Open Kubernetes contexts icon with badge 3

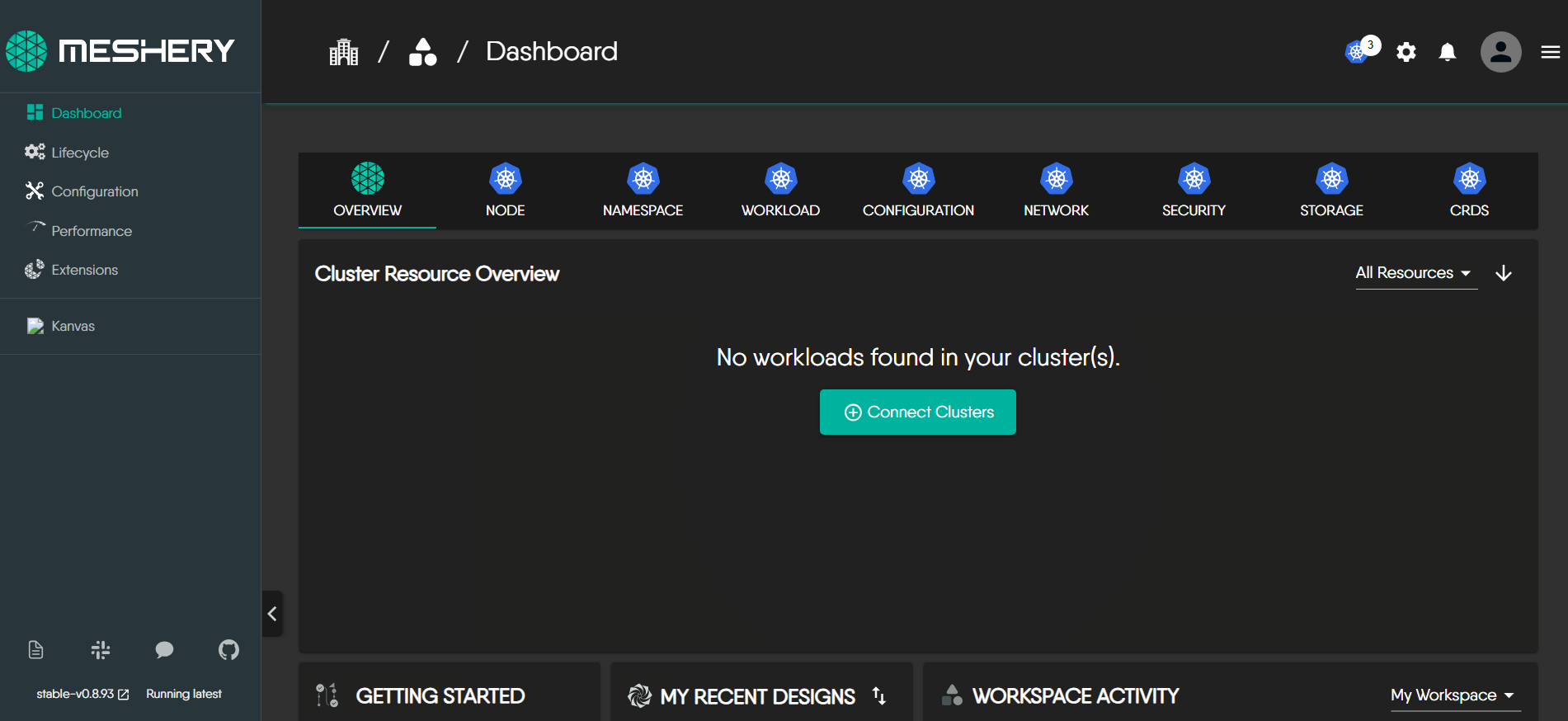click(1362, 49)
